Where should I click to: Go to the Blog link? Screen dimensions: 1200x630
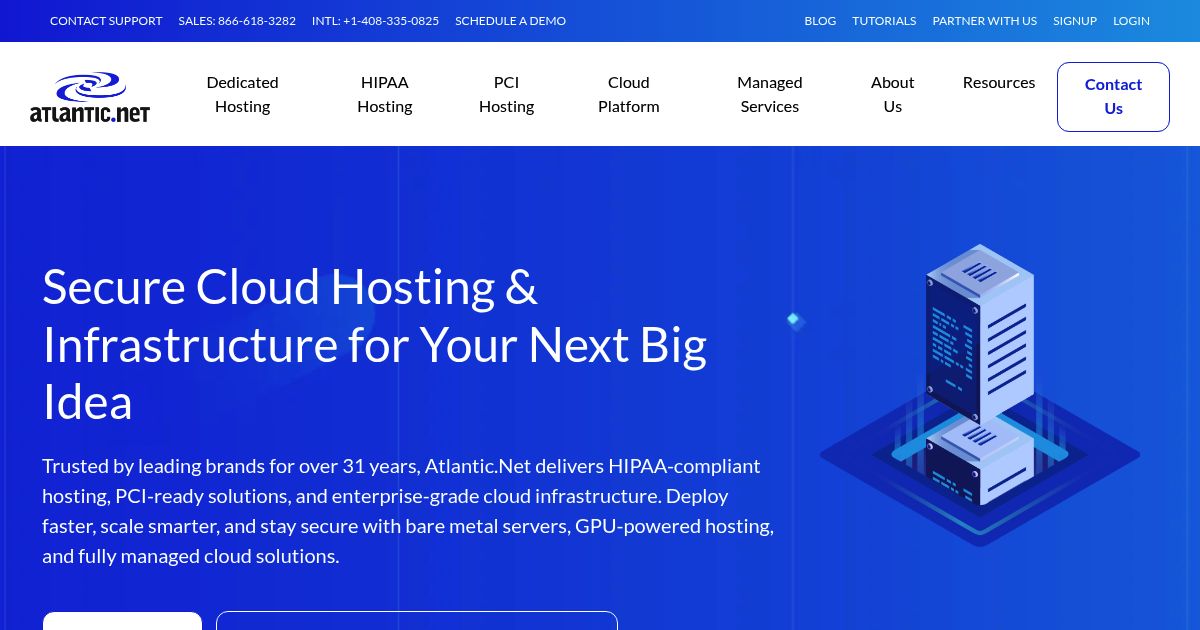pyautogui.click(x=820, y=21)
